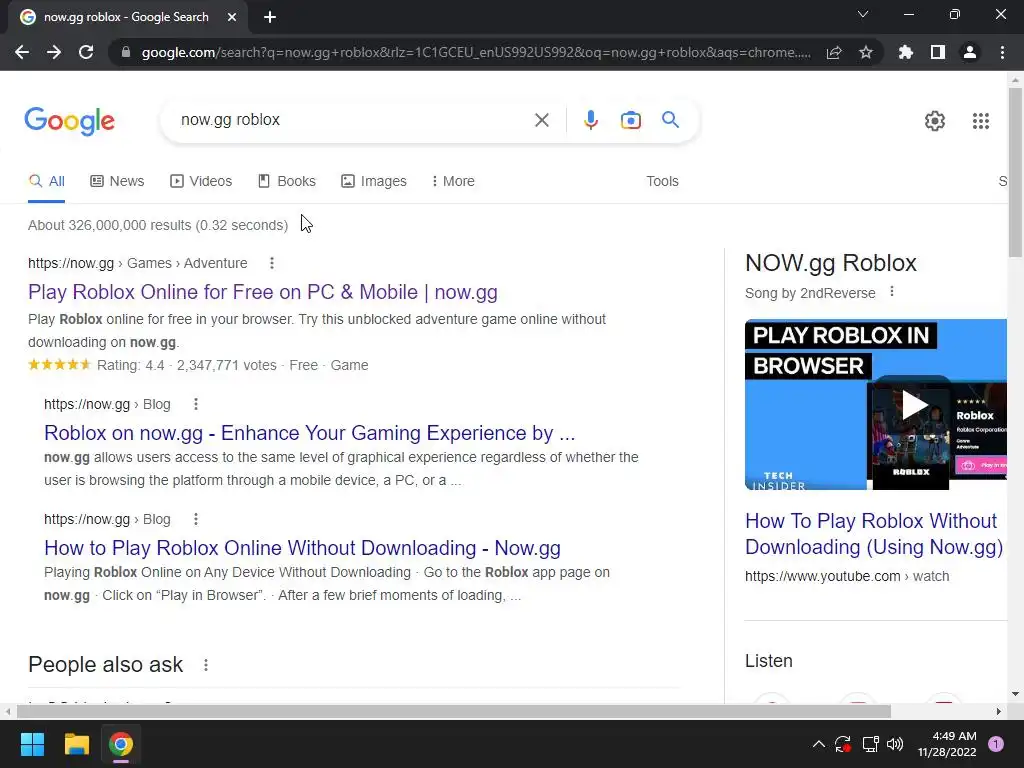This screenshot has width=1024, height=768.
Task: Open options next to Song by 2ndReverse
Action: (x=891, y=292)
